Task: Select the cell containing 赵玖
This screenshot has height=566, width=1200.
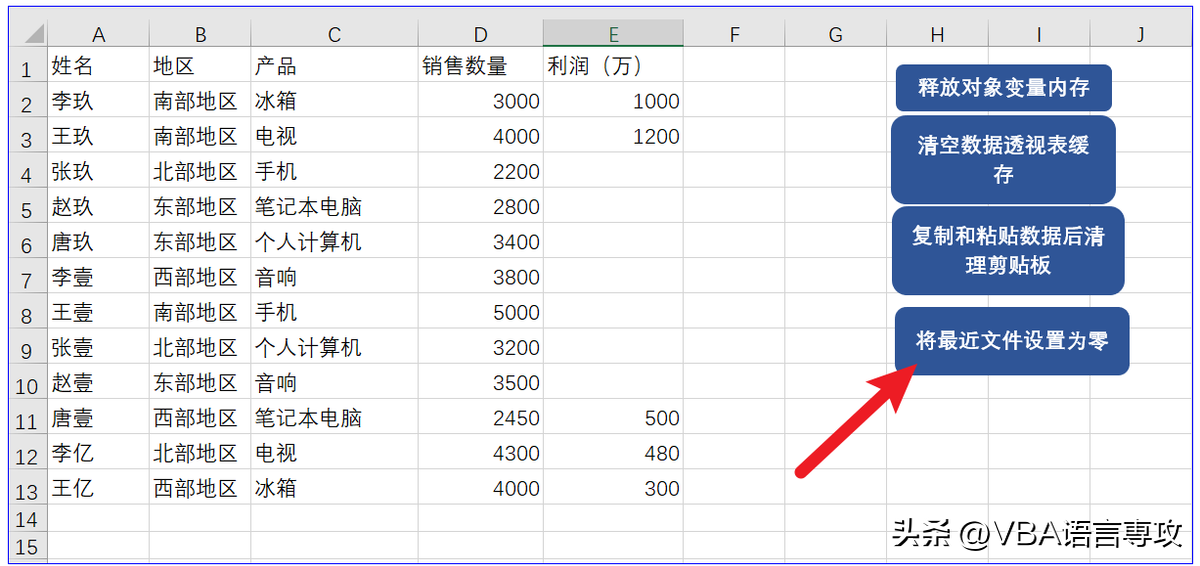Action: [x=99, y=207]
